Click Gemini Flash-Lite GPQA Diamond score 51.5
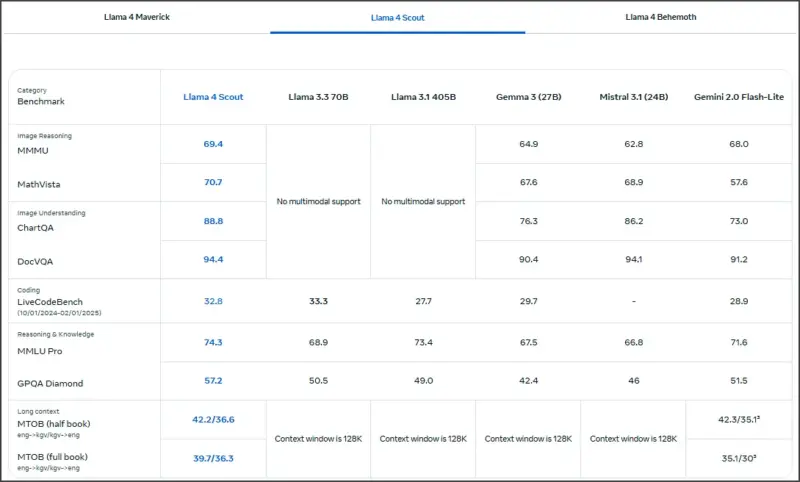 [x=739, y=380]
